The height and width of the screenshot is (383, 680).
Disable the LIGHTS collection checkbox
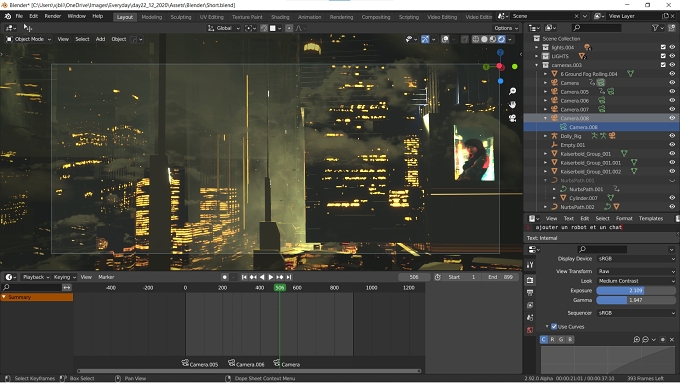tap(663, 56)
